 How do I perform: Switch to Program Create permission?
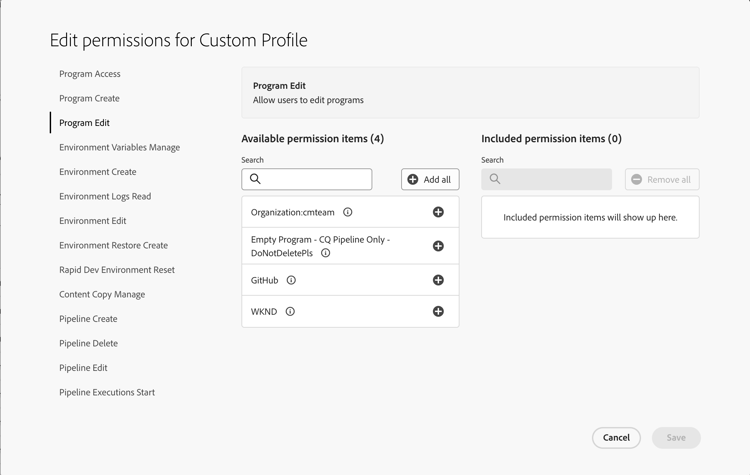[x=89, y=98]
